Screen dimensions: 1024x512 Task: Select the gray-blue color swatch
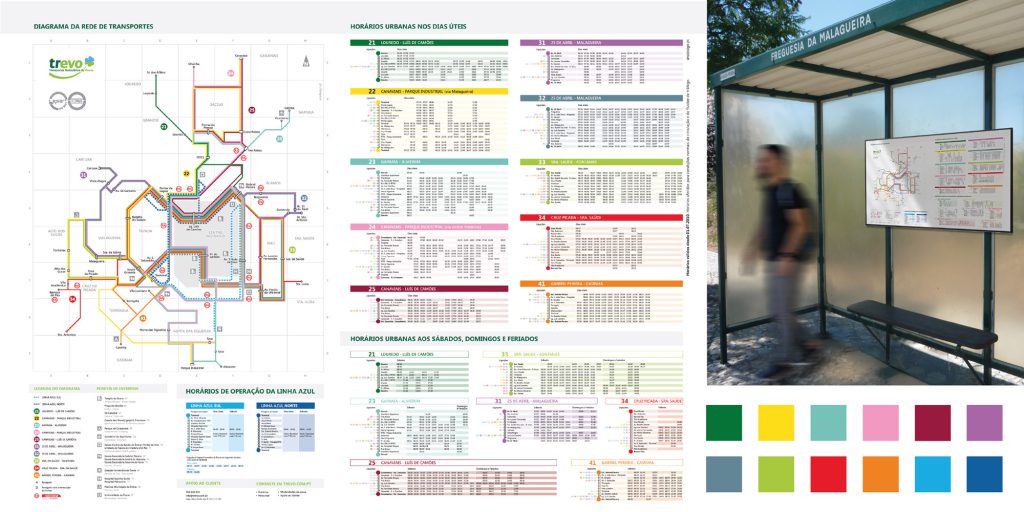point(724,474)
